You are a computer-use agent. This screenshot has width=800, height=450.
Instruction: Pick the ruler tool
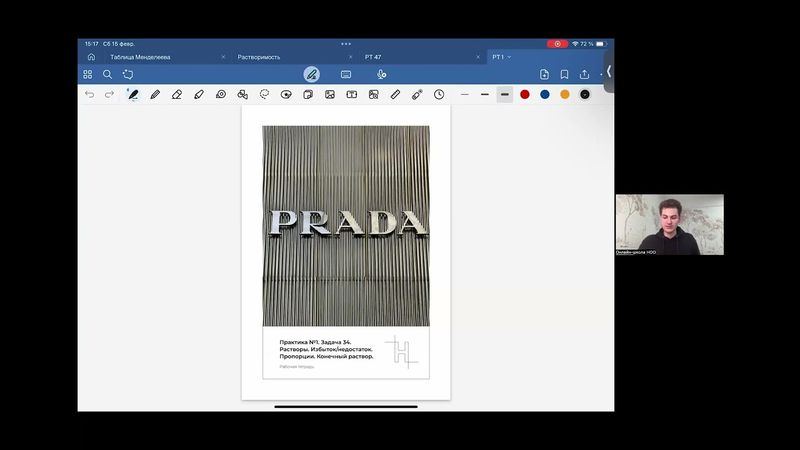tap(395, 94)
